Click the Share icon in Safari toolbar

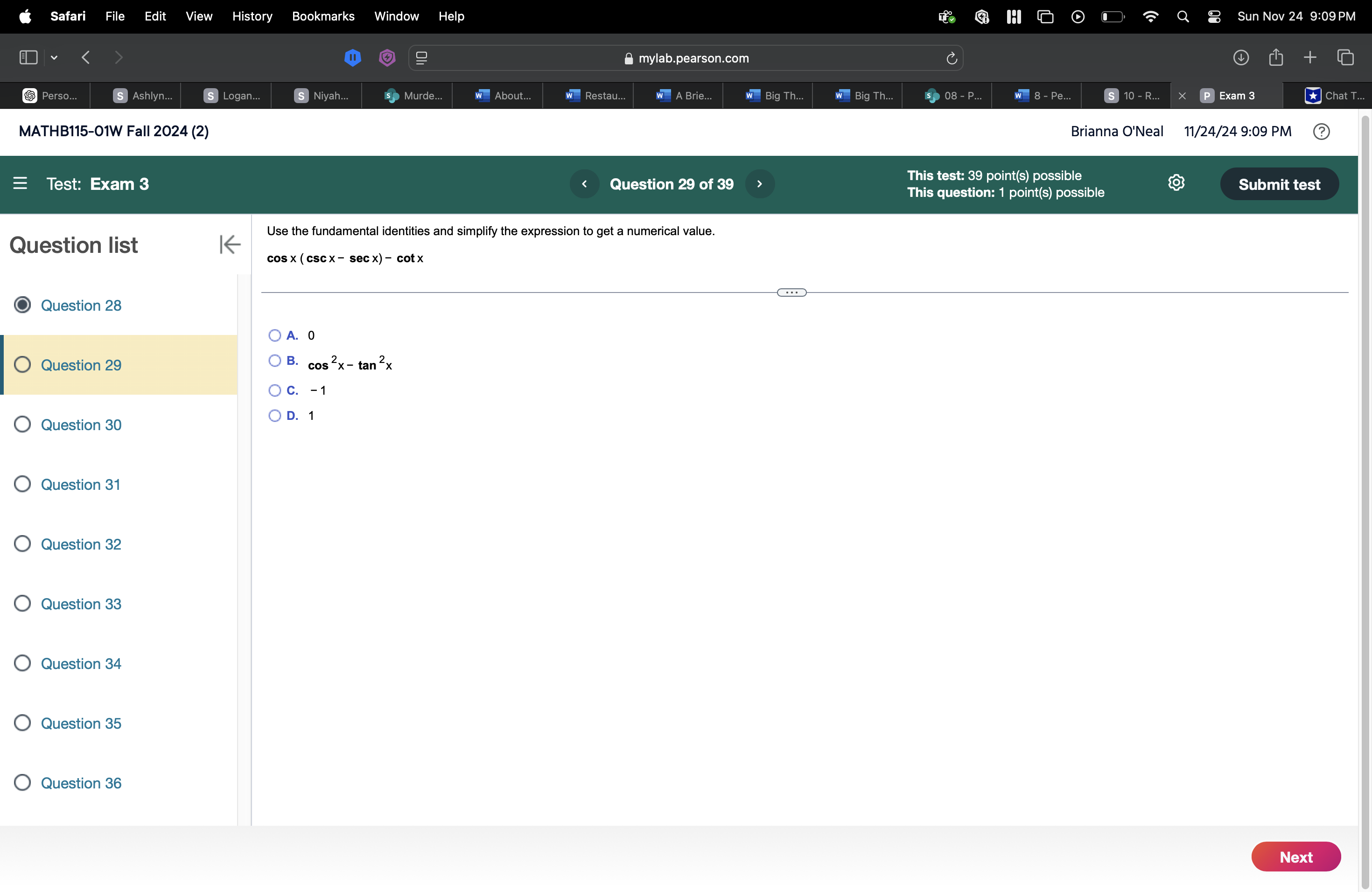1276,58
